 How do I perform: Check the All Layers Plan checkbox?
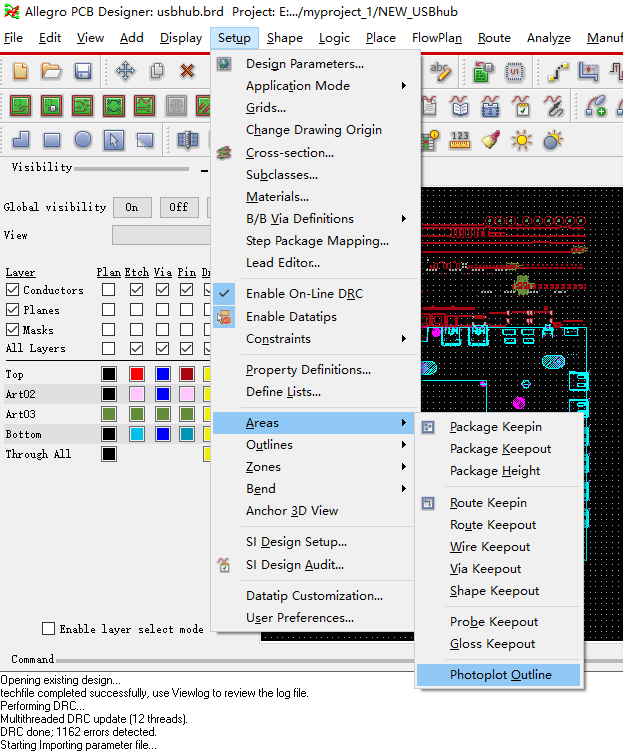pos(109,348)
